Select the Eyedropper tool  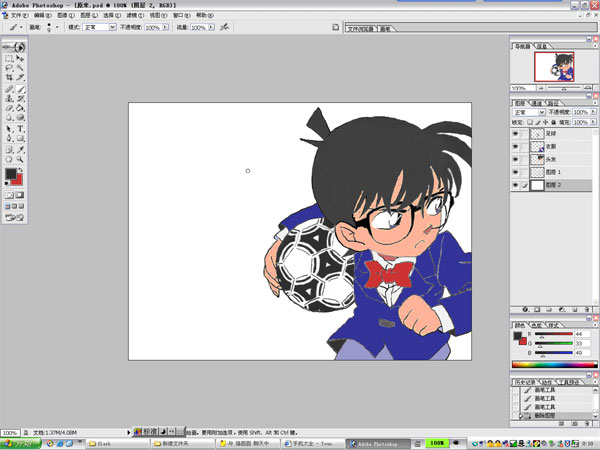tap(20, 150)
